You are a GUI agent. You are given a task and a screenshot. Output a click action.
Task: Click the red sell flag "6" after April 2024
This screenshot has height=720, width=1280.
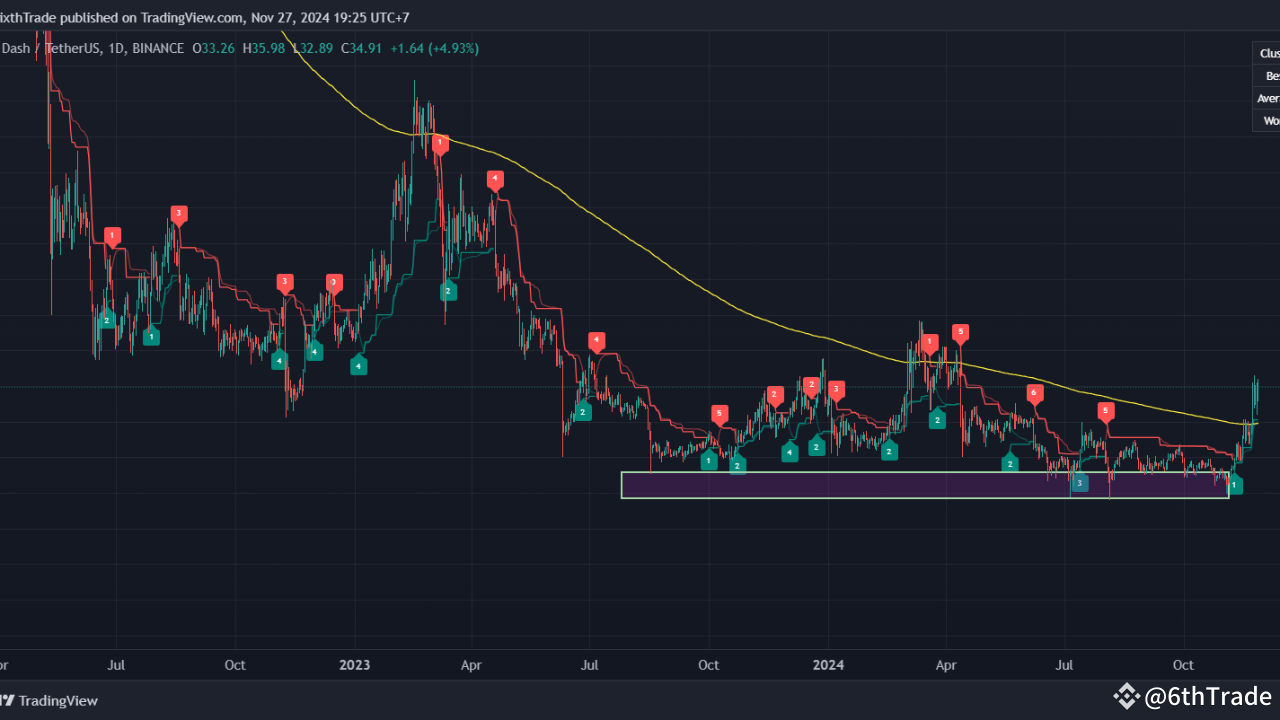pos(1035,393)
